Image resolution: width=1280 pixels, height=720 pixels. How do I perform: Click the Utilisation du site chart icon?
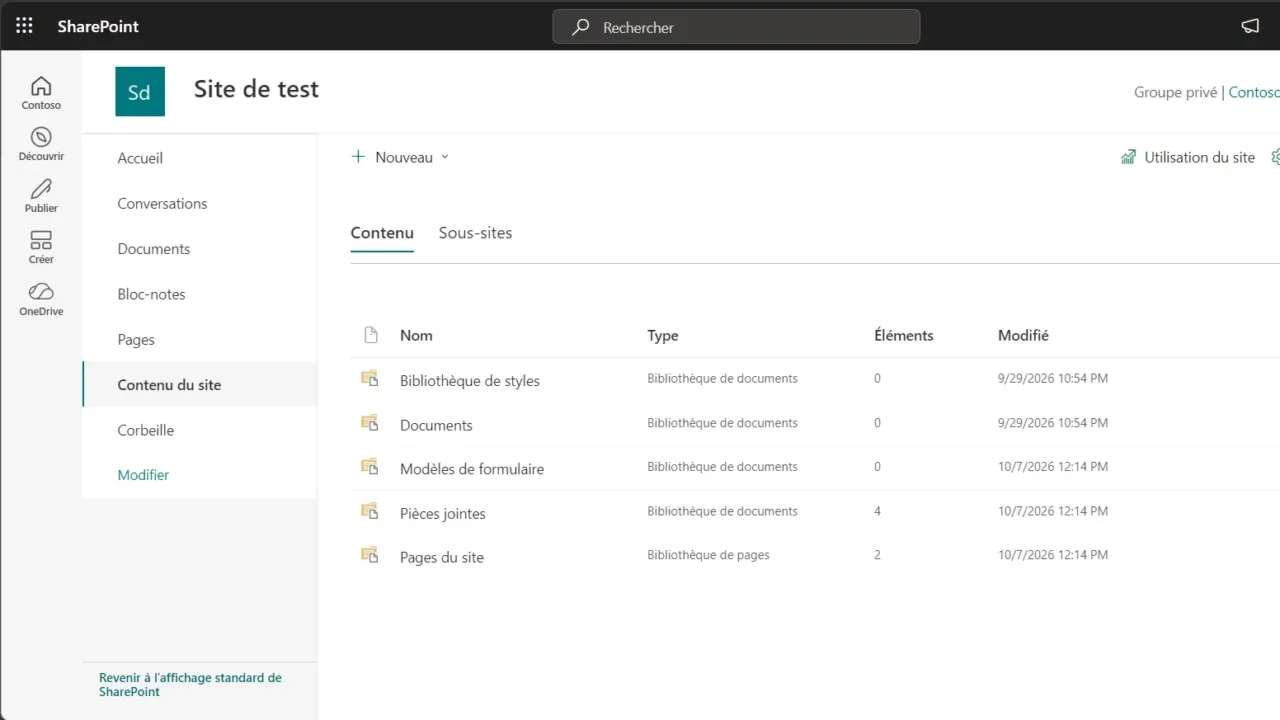click(x=1129, y=157)
